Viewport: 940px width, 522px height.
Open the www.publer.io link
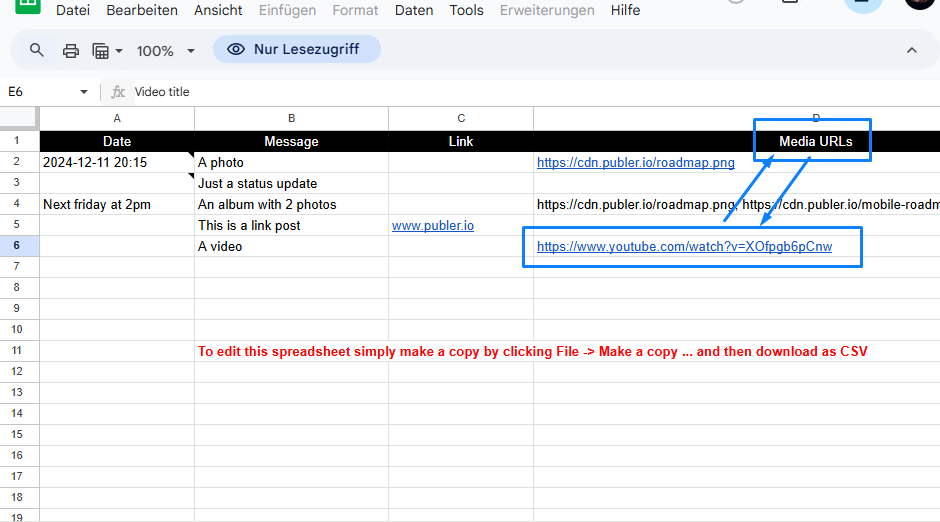coord(433,225)
